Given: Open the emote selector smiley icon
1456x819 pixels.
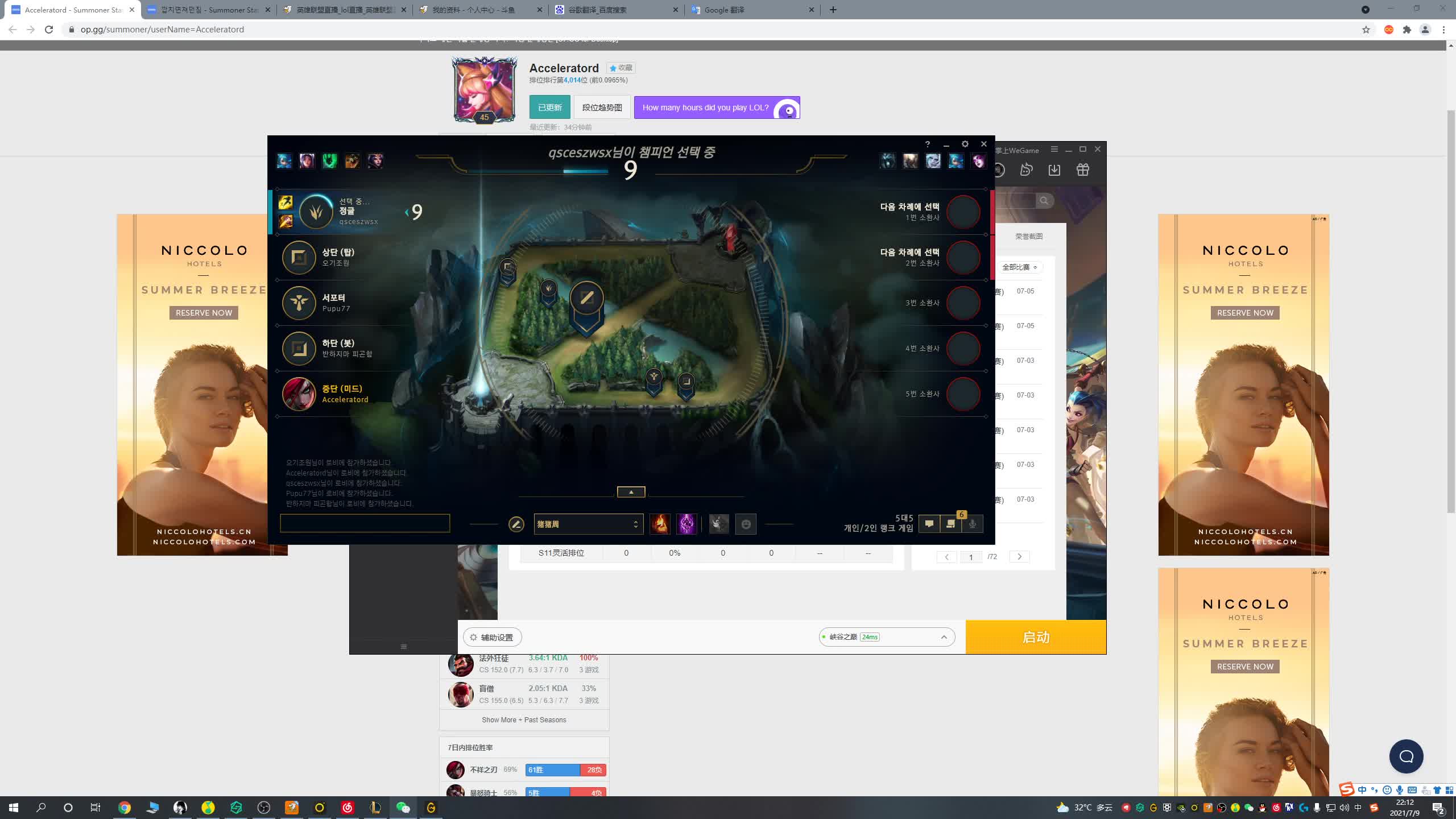Looking at the screenshot, I should [746, 524].
